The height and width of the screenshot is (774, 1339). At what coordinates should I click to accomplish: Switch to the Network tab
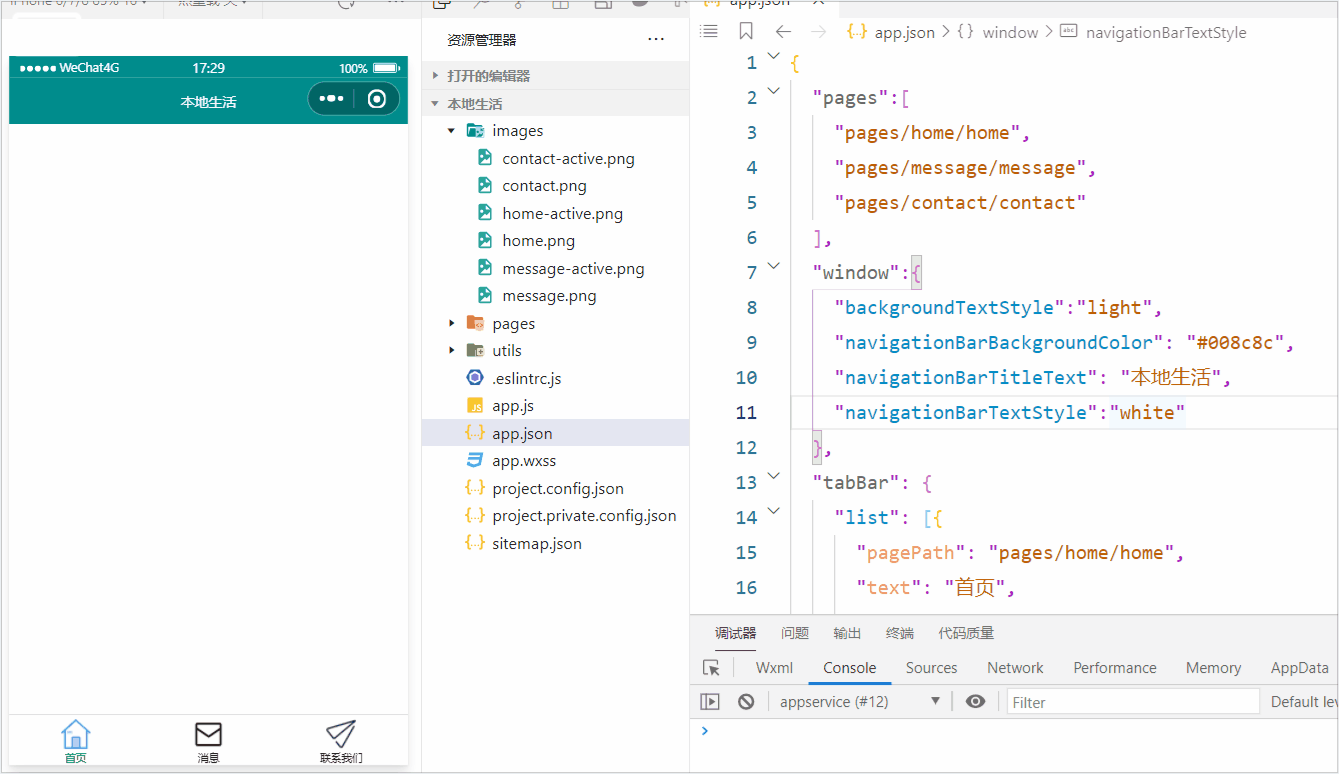point(1015,668)
